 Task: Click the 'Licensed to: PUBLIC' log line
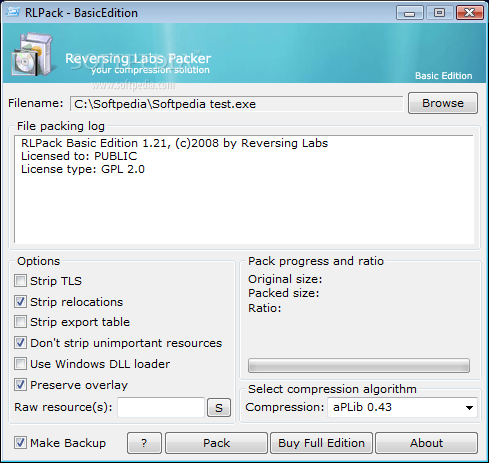pyautogui.click(x=79, y=156)
